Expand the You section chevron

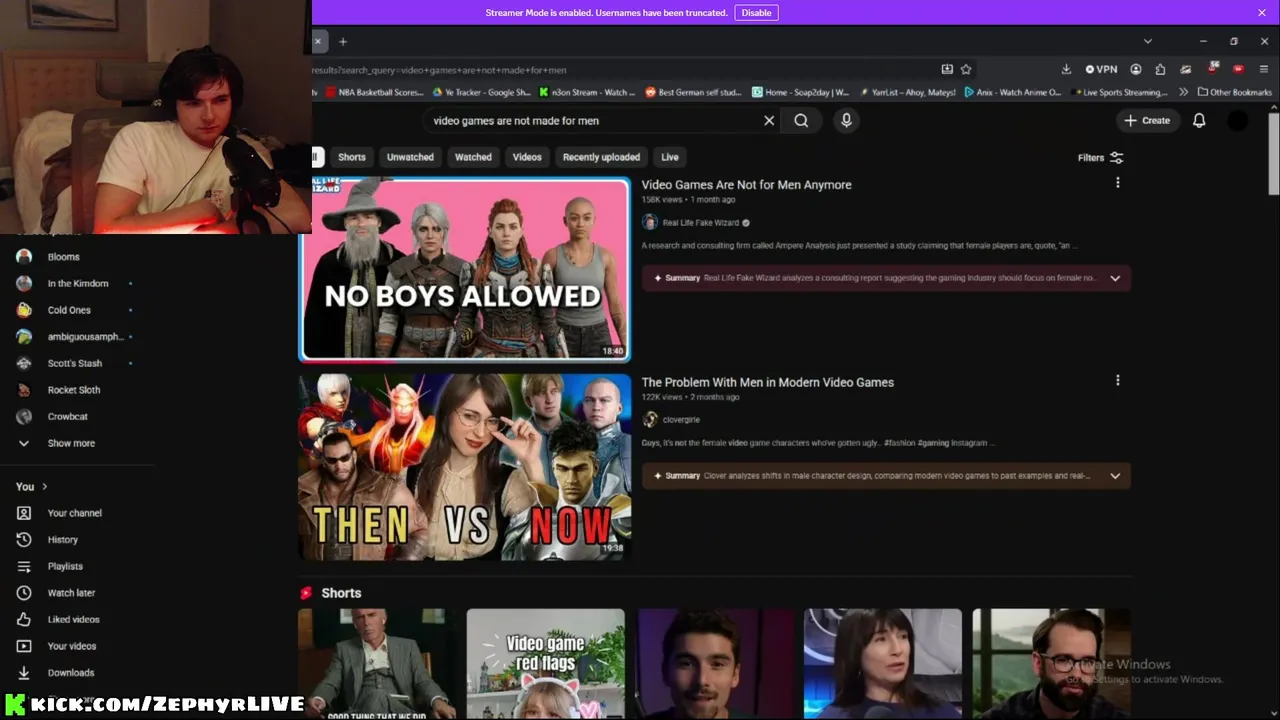(44, 486)
